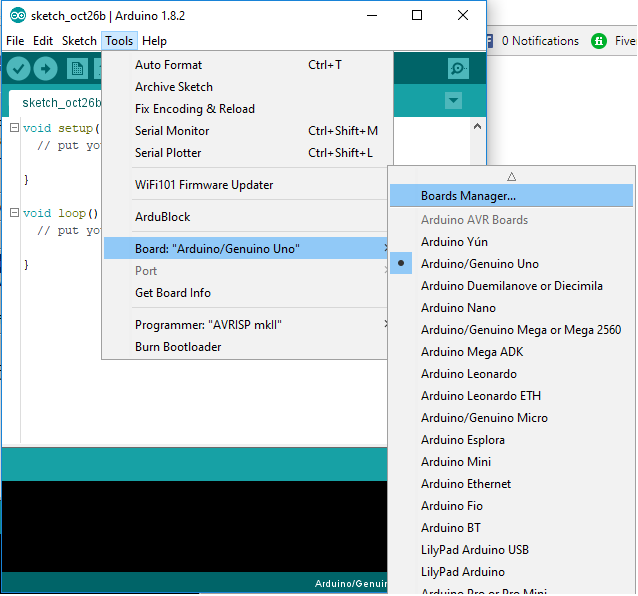
Task: Select the Arduino Fio board
Action: [511, 506]
